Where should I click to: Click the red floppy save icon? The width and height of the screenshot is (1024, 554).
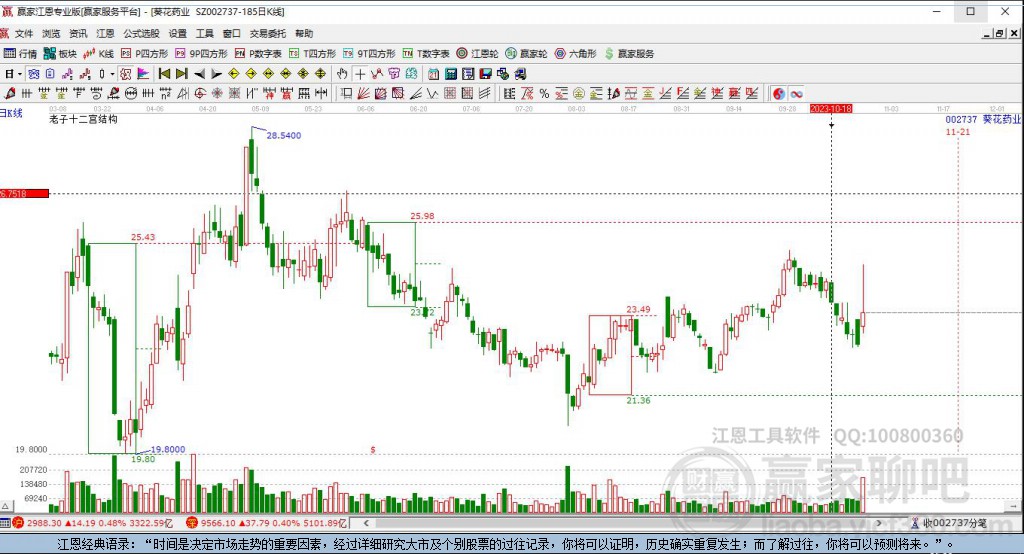click(x=485, y=74)
